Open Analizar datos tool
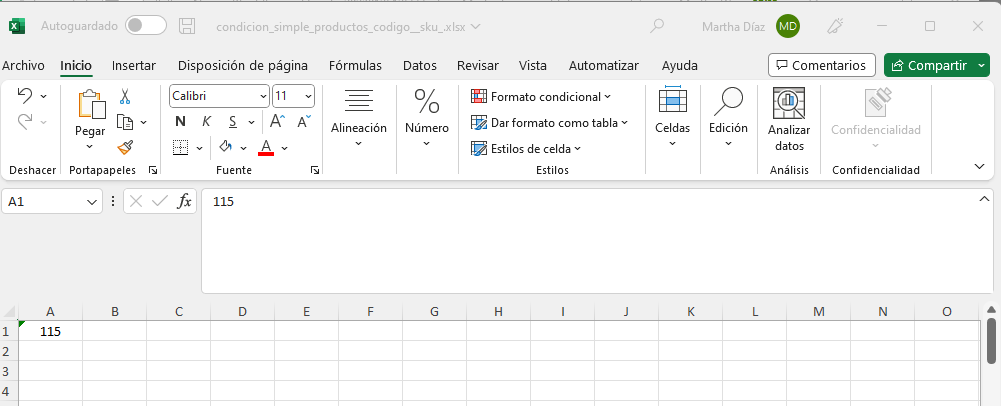 click(x=789, y=119)
